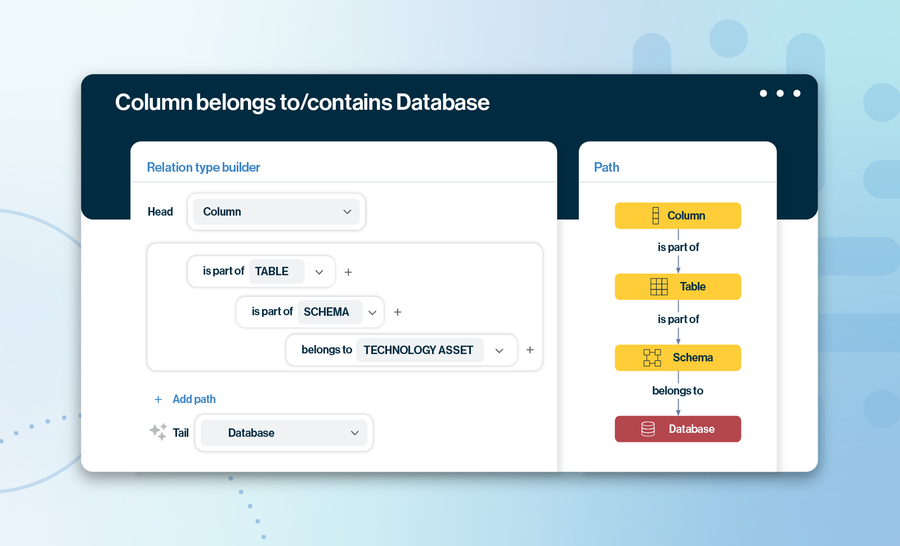Expand the 'is part of TABLE' dropdown
This screenshot has height=546, width=900.
coord(319,272)
